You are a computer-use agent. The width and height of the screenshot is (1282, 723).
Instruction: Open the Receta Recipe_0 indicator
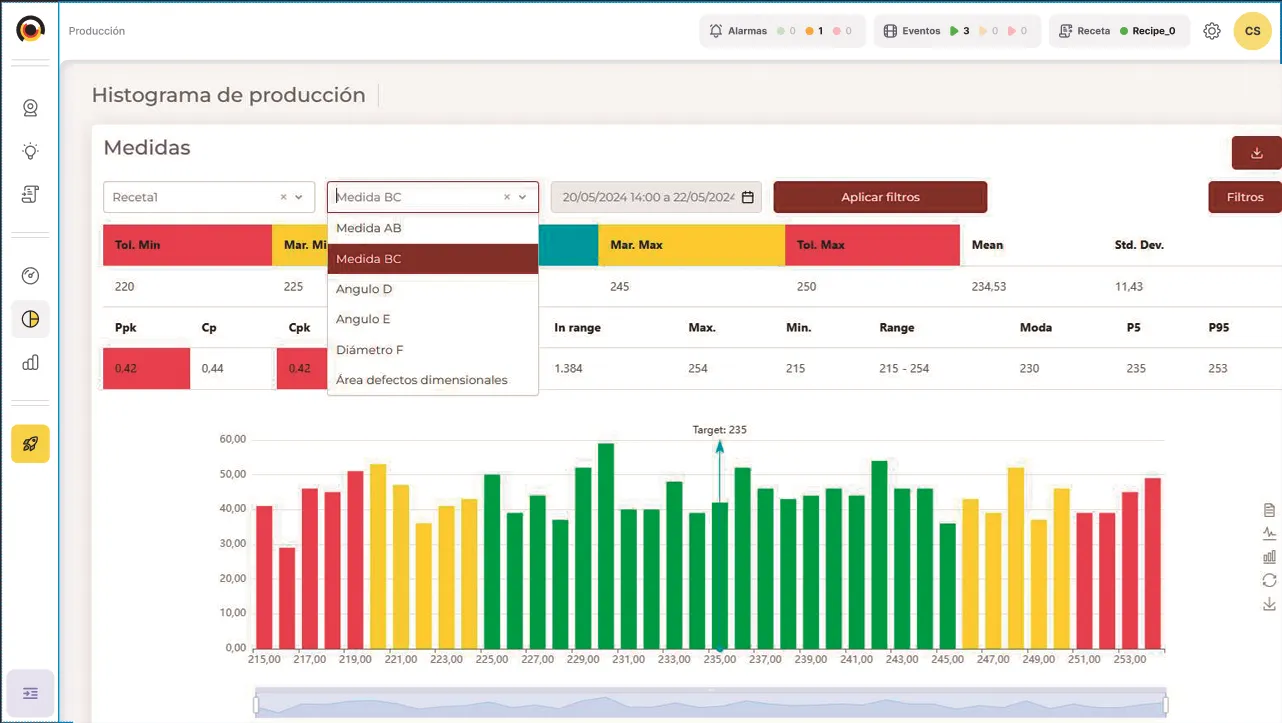(x=1118, y=31)
